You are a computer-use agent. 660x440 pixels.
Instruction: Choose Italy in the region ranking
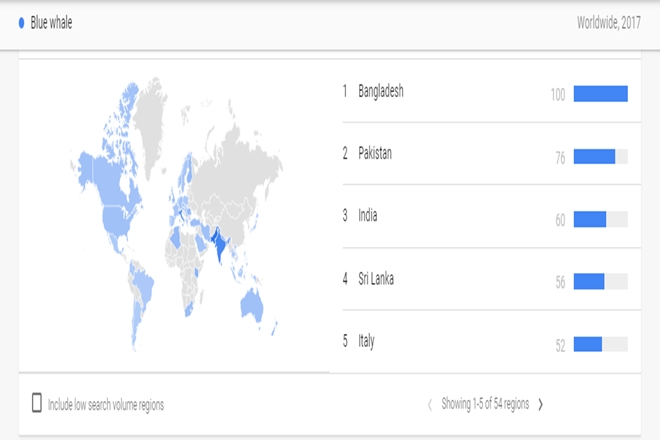click(366, 341)
